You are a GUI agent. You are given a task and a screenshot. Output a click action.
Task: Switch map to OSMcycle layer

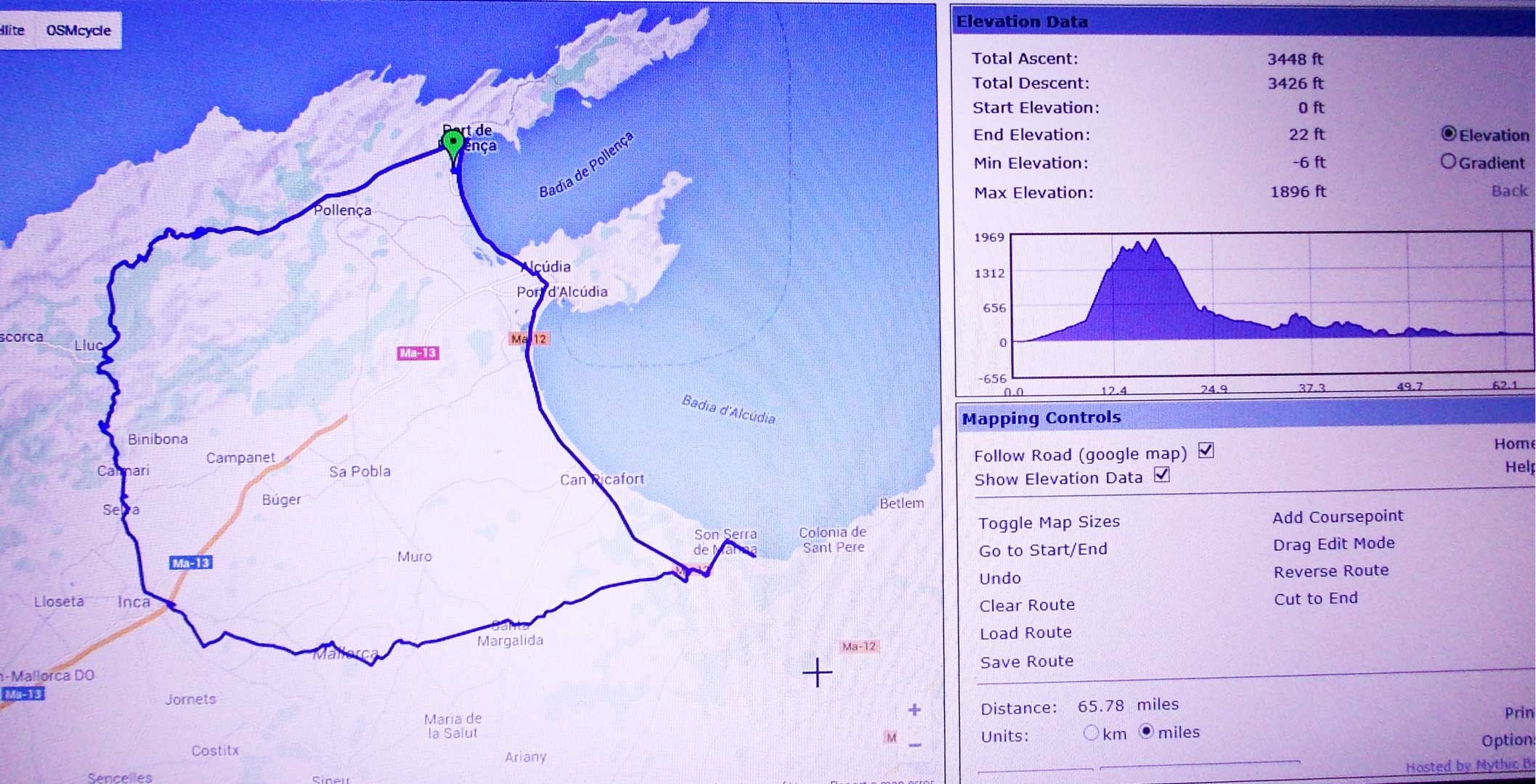78,30
